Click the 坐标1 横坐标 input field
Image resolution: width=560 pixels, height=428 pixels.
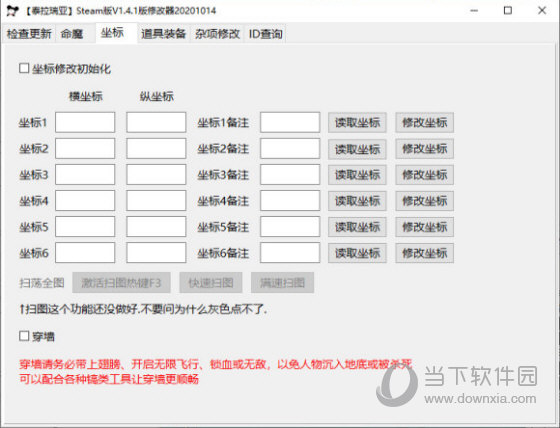coord(85,122)
